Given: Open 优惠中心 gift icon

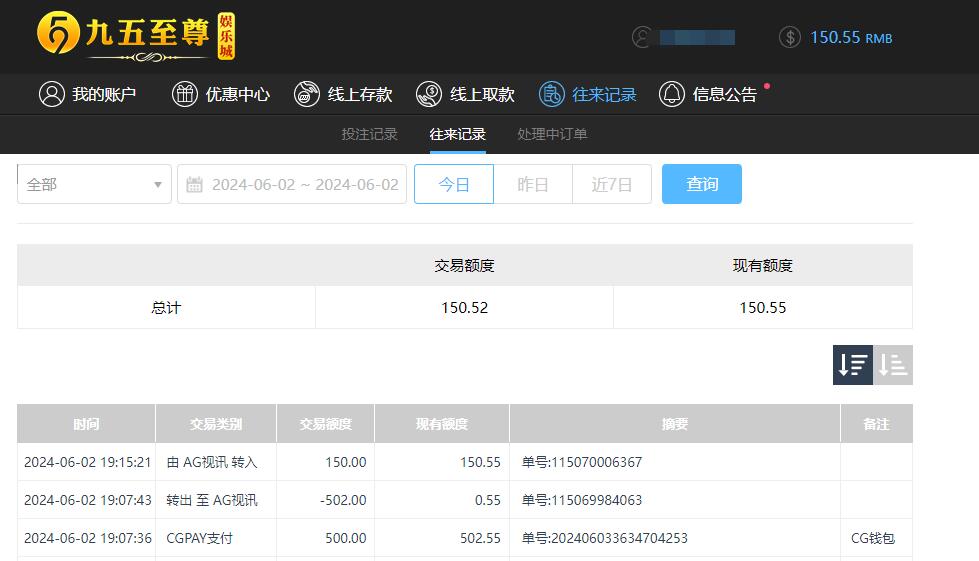Looking at the screenshot, I should (185, 94).
